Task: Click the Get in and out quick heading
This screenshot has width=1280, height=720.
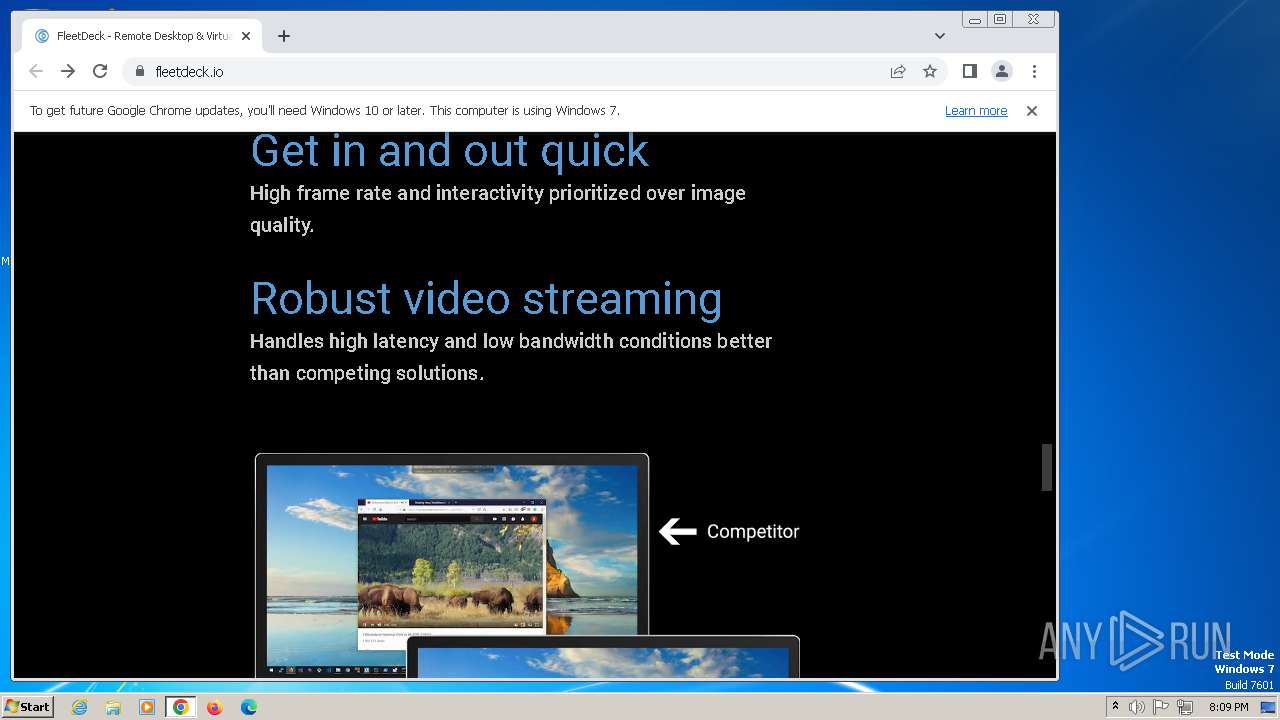Action: pyautogui.click(x=449, y=151)
